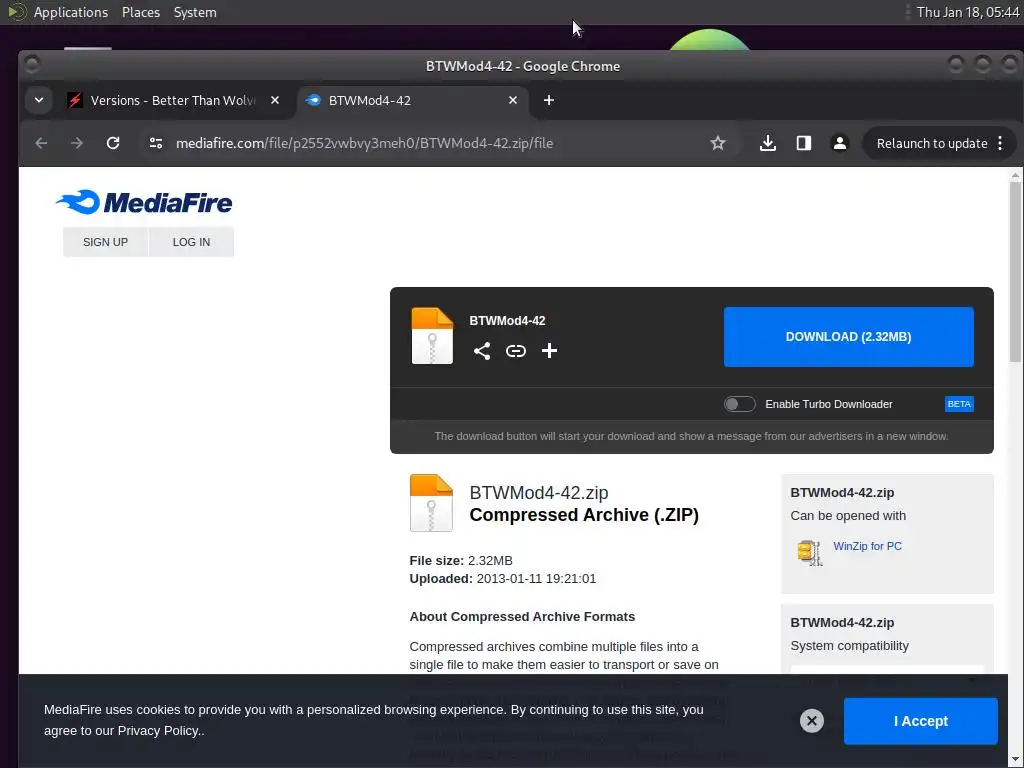Click the address bar URL
The width and height of the screenshot is (1024, 768).
[x=364, y=143]
